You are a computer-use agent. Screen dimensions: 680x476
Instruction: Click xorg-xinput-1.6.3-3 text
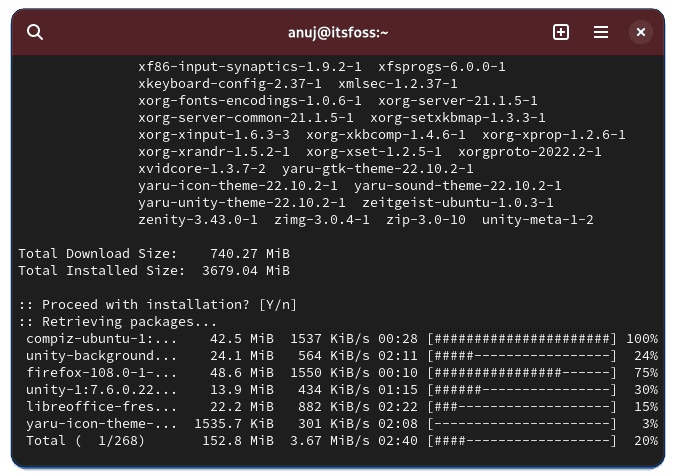[x=214, y=134]
